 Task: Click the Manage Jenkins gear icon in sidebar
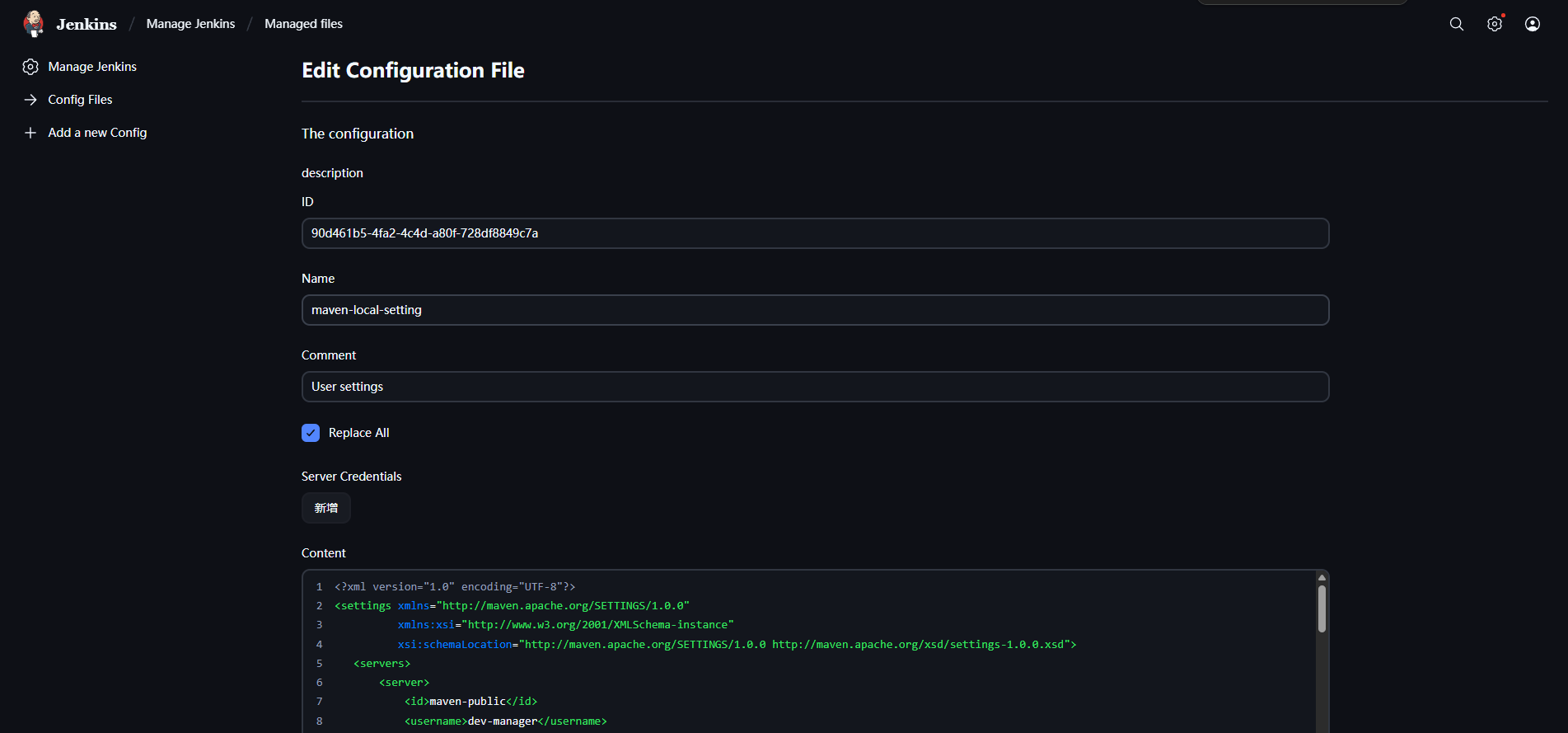pyautogui.click(x=30, y=67)
